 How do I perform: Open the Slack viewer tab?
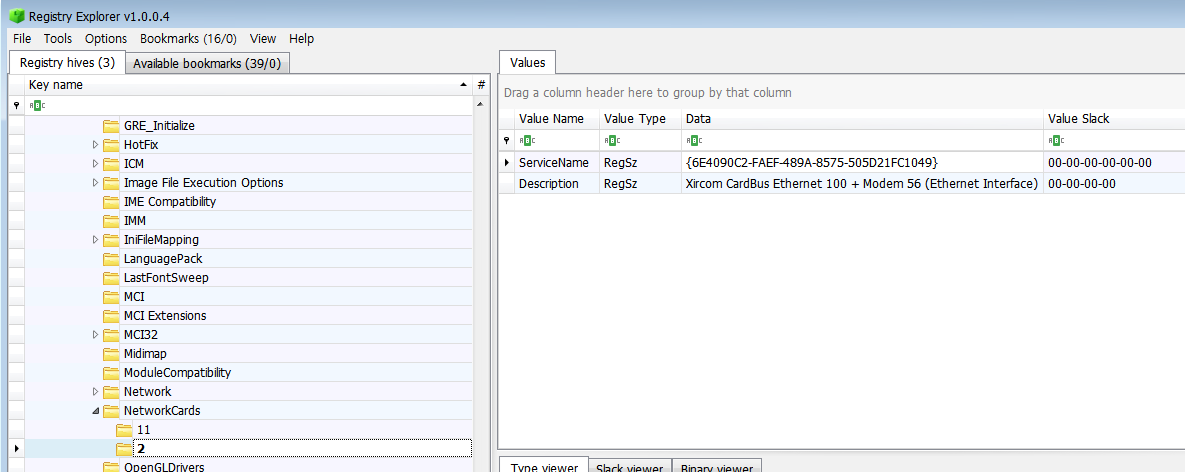pyautogui.click(x=629, y=467)
